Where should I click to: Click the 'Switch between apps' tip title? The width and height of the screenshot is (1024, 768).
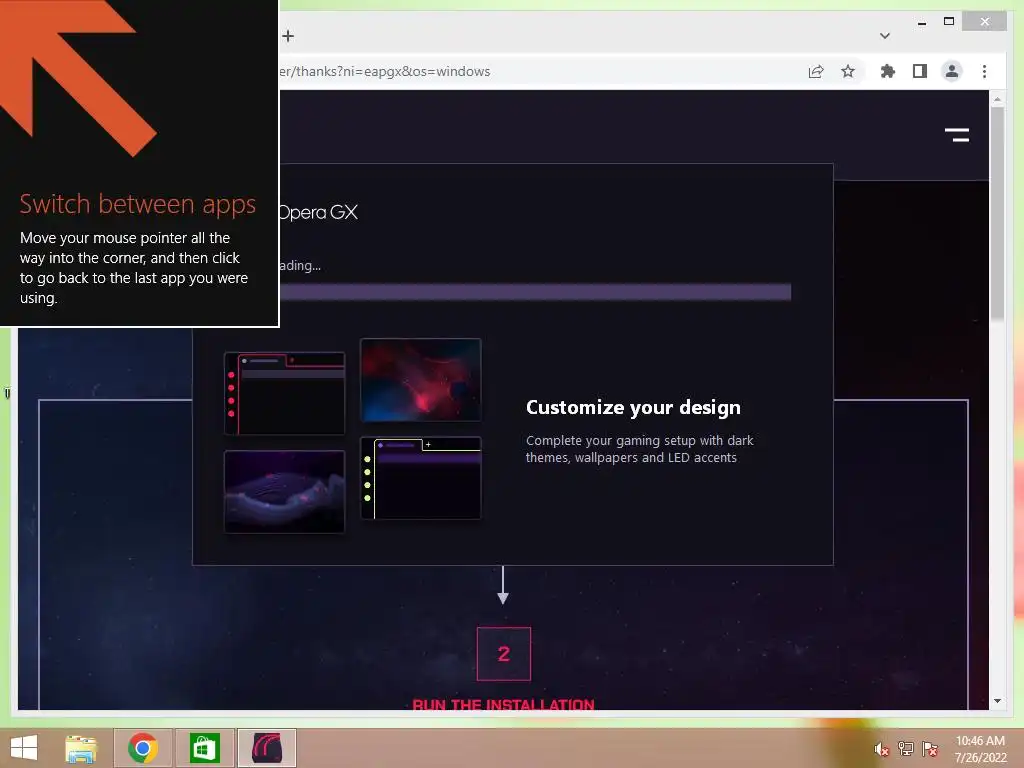[x=138, y=204]
